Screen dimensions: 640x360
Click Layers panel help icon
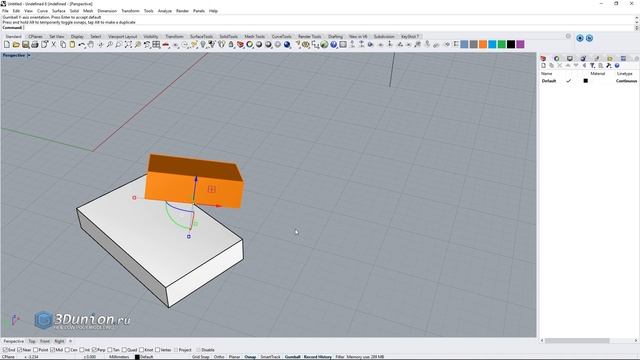click(617, 65)
